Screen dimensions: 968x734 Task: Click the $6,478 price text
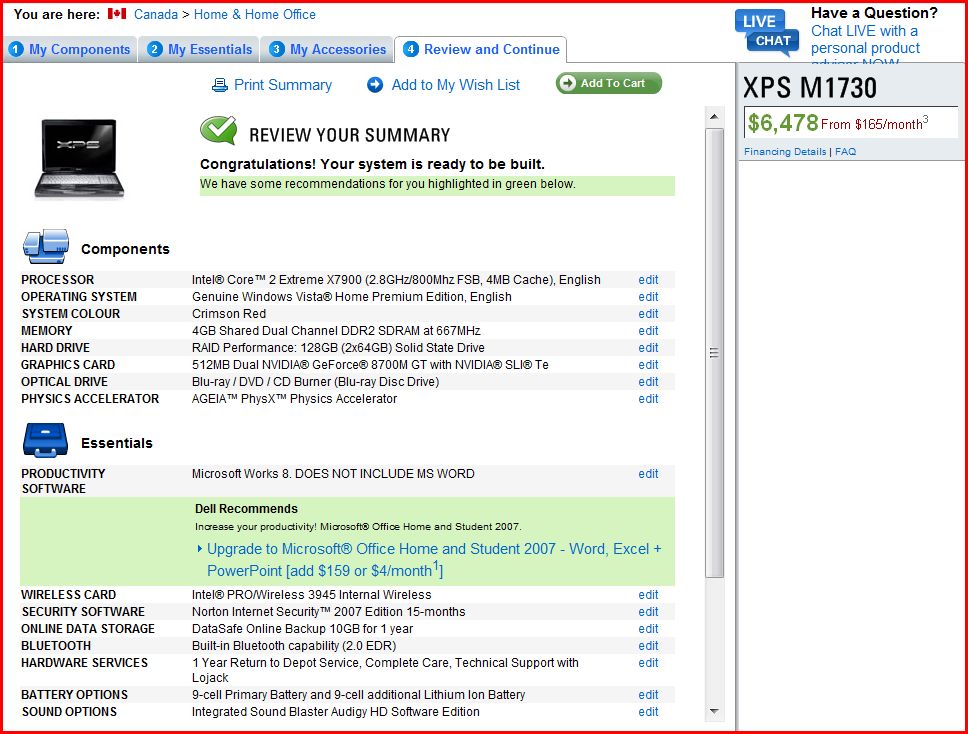click(783, 123)
